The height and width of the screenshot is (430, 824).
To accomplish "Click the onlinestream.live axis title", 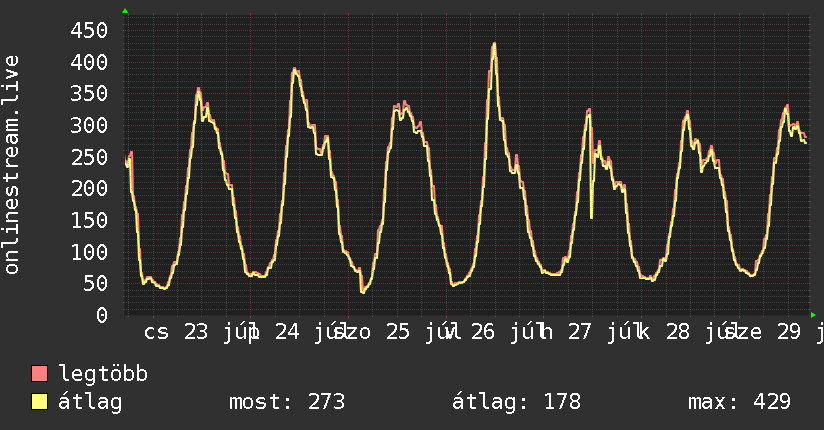I will click(11, 165).
